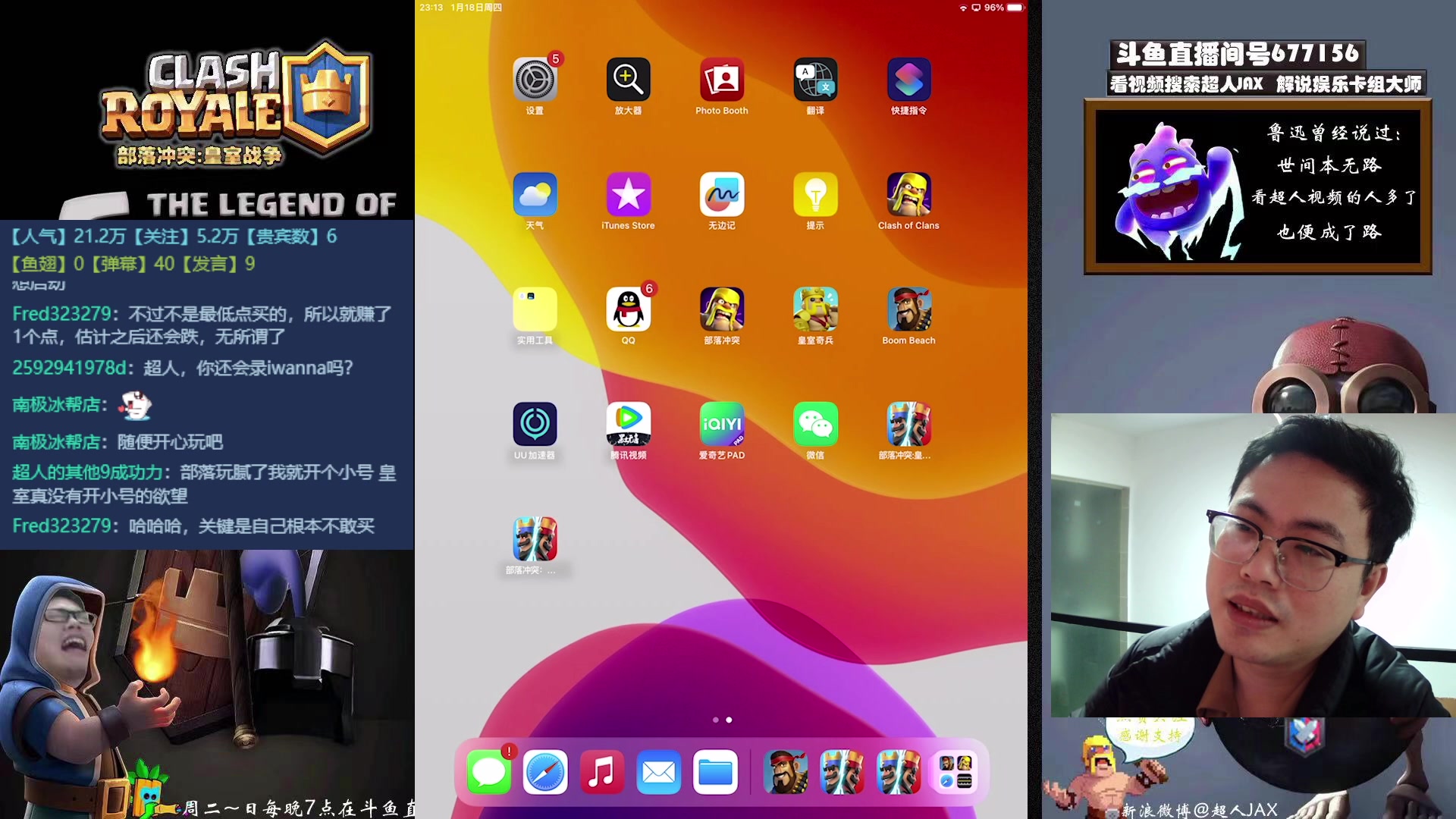The height and width of the screenshot is (819, 1456).
Task: Tap the Wi-Fi status icon
Action: tap(963, 8)
